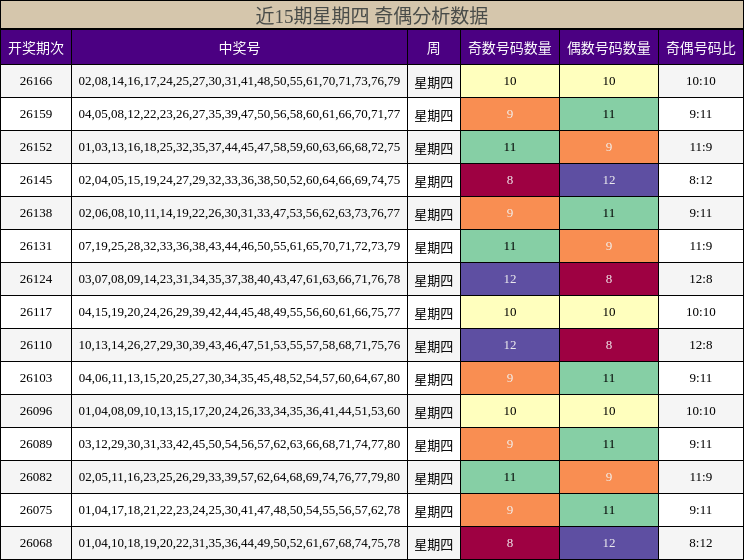Click the even count 9 in row 26131

pyautogui.click(x=609, y=246)
